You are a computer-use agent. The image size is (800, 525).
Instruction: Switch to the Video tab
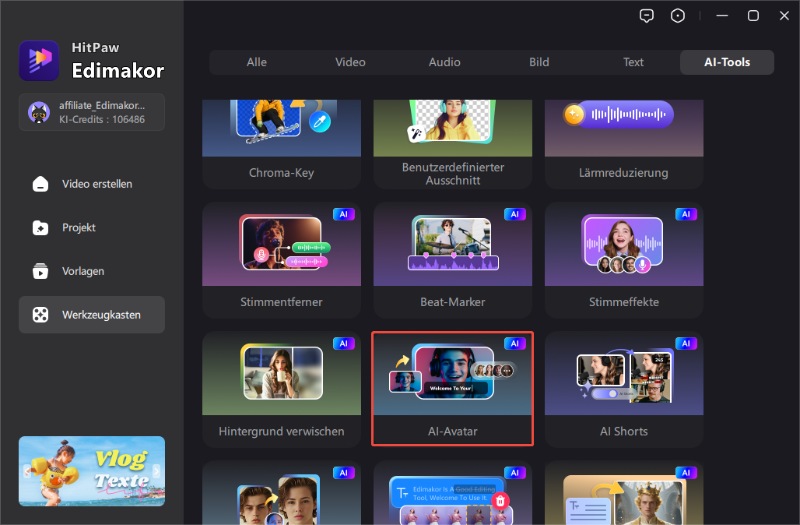(351, 62)
